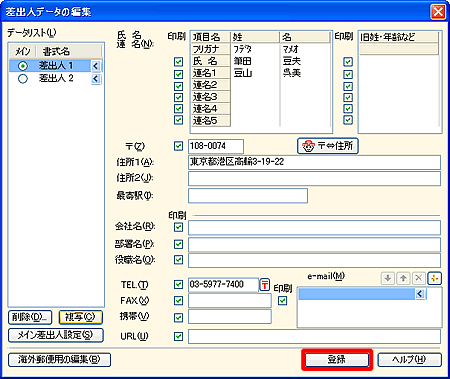Click the 旧姓・年齢など column header
Screen dimensions: 450x379
398,37
